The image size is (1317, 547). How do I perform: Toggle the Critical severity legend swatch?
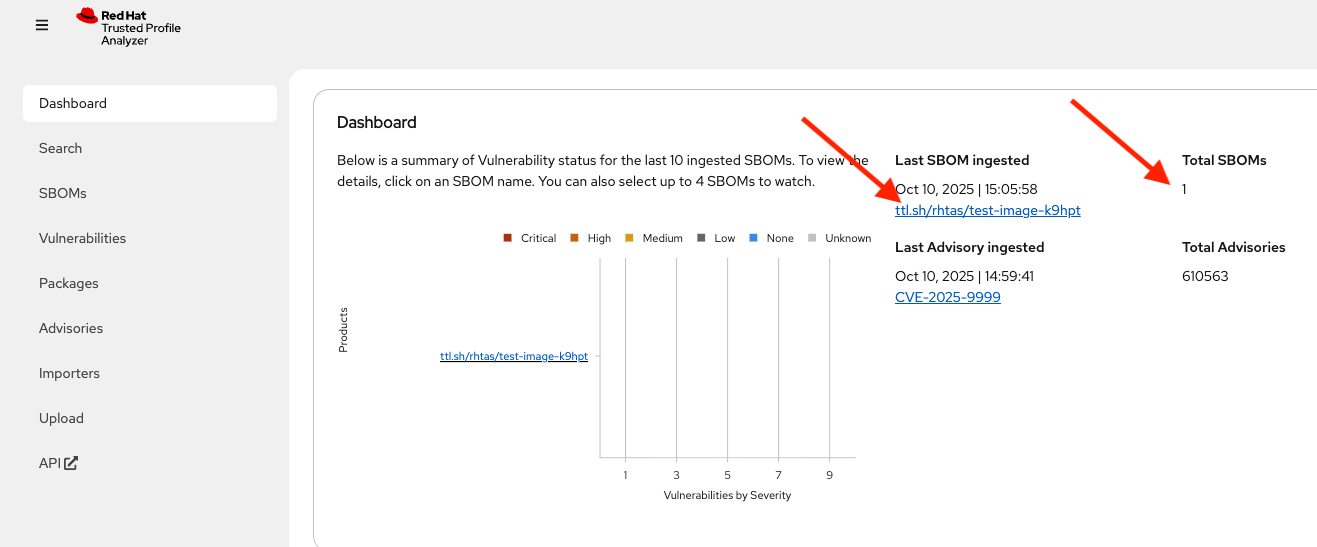[x=508, y=238]
